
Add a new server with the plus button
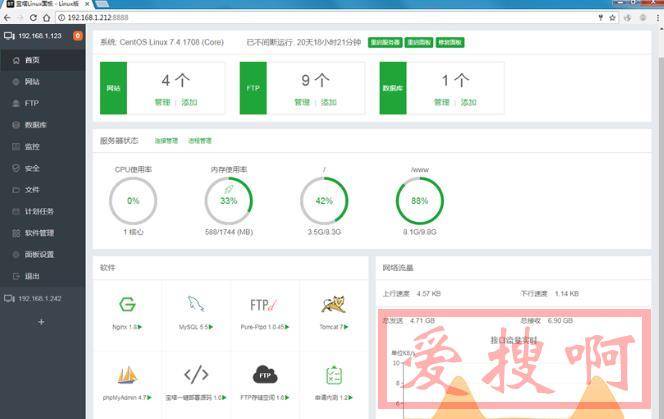point(41,322)
